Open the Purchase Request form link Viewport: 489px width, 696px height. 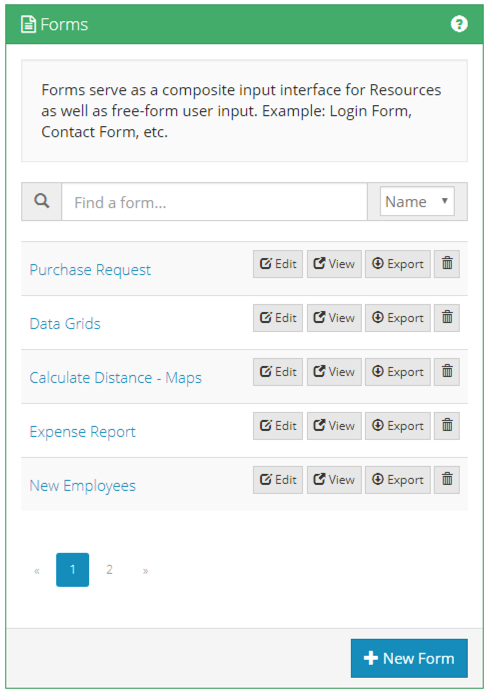click(x=90, y=270)
